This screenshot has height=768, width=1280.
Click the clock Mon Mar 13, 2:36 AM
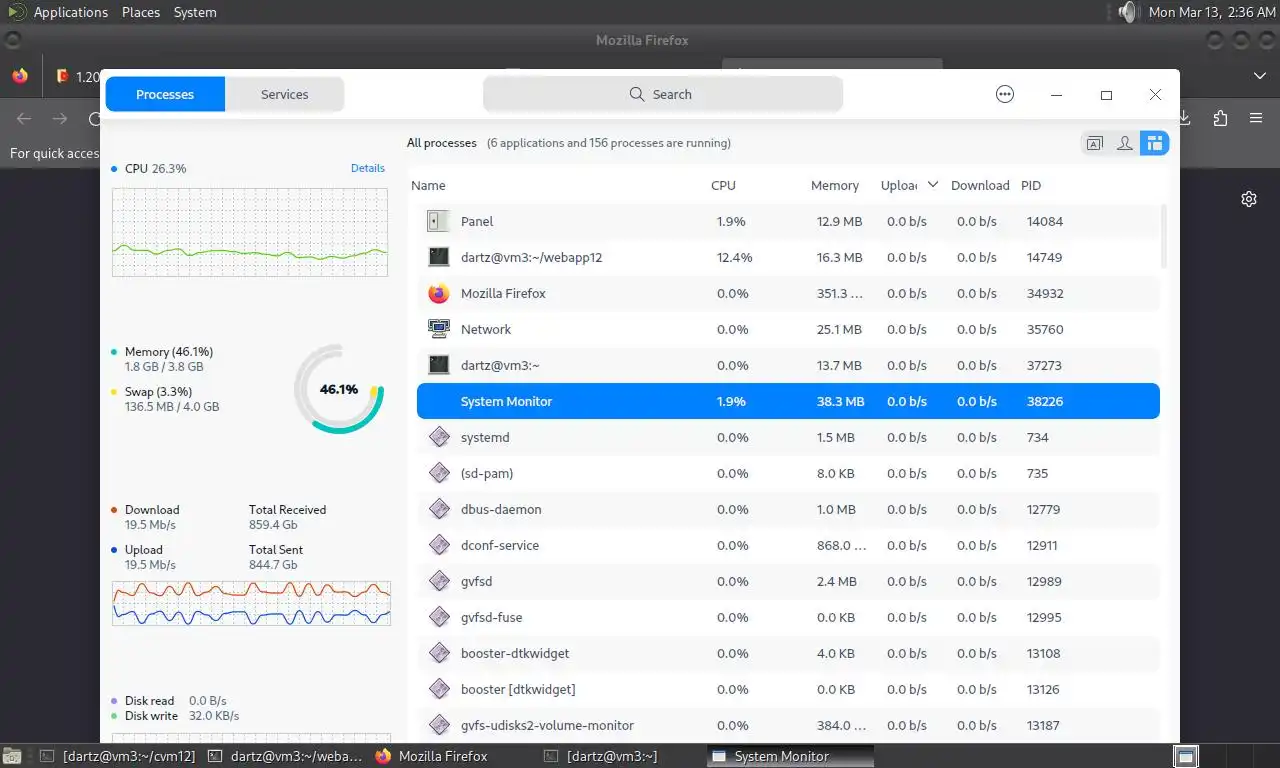coord(1212,12)
